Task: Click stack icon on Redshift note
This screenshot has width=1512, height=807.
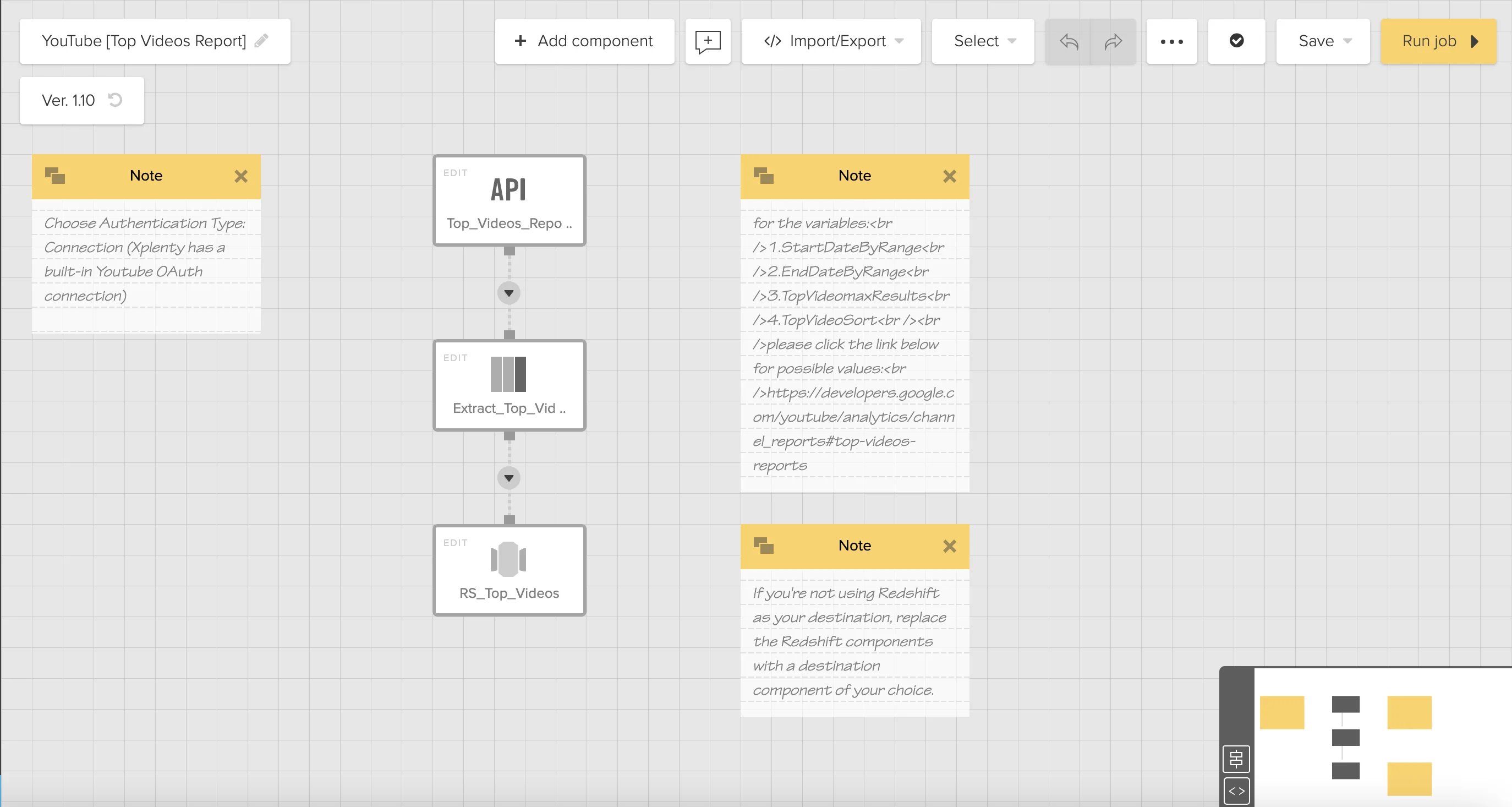Action: coord(764,546)
